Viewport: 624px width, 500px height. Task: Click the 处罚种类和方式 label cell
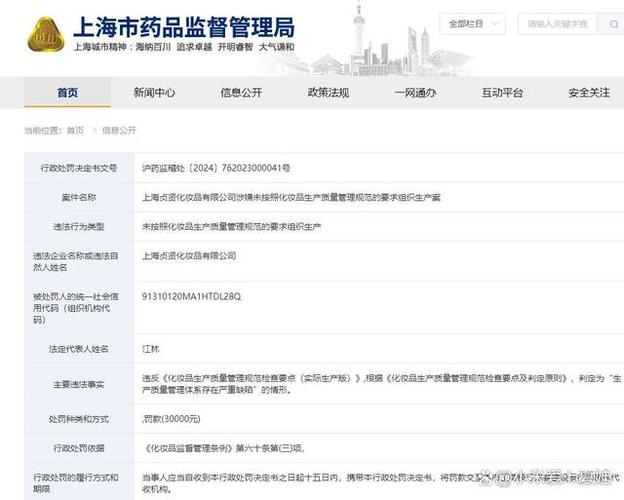[x=79, y=419]
